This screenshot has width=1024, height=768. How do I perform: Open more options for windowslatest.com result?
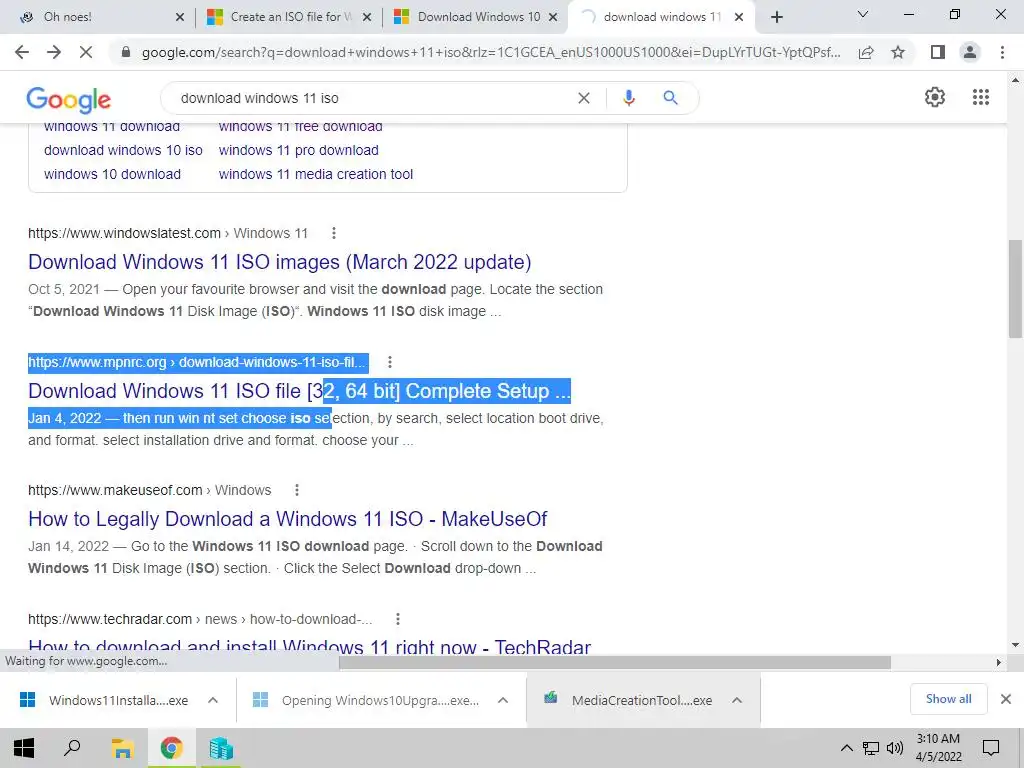[x=334, y=233]
